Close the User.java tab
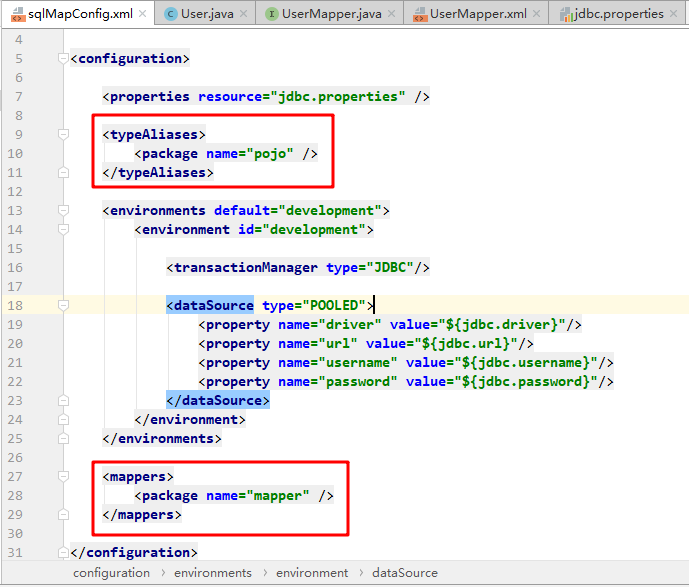 [x=243, y=14]
